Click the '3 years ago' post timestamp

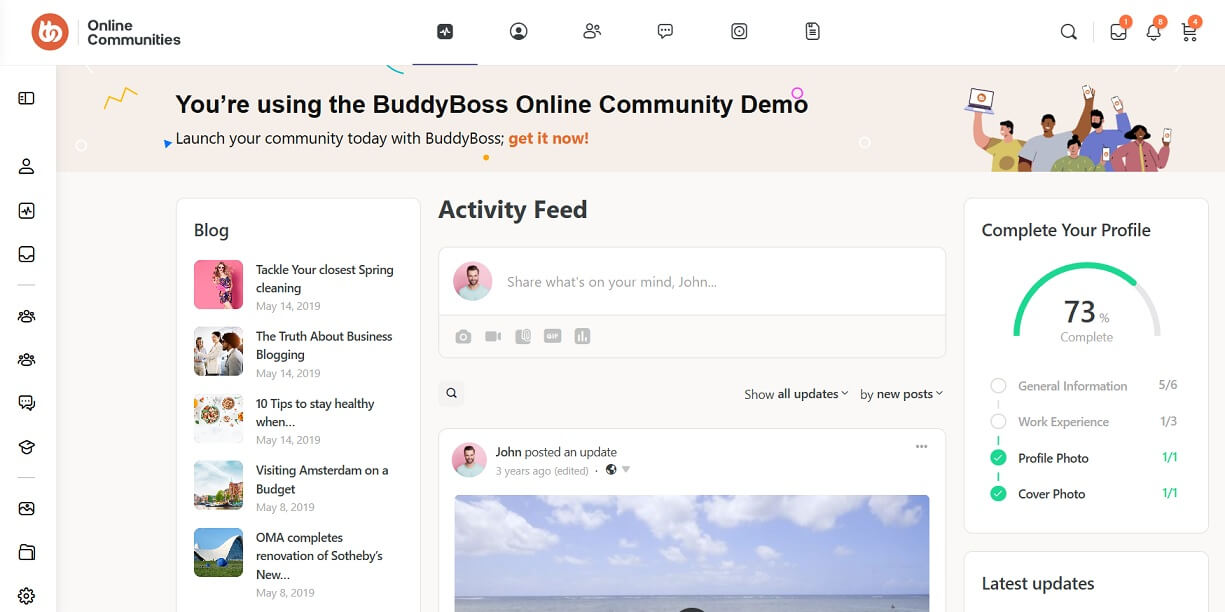[x=523, y=471]
